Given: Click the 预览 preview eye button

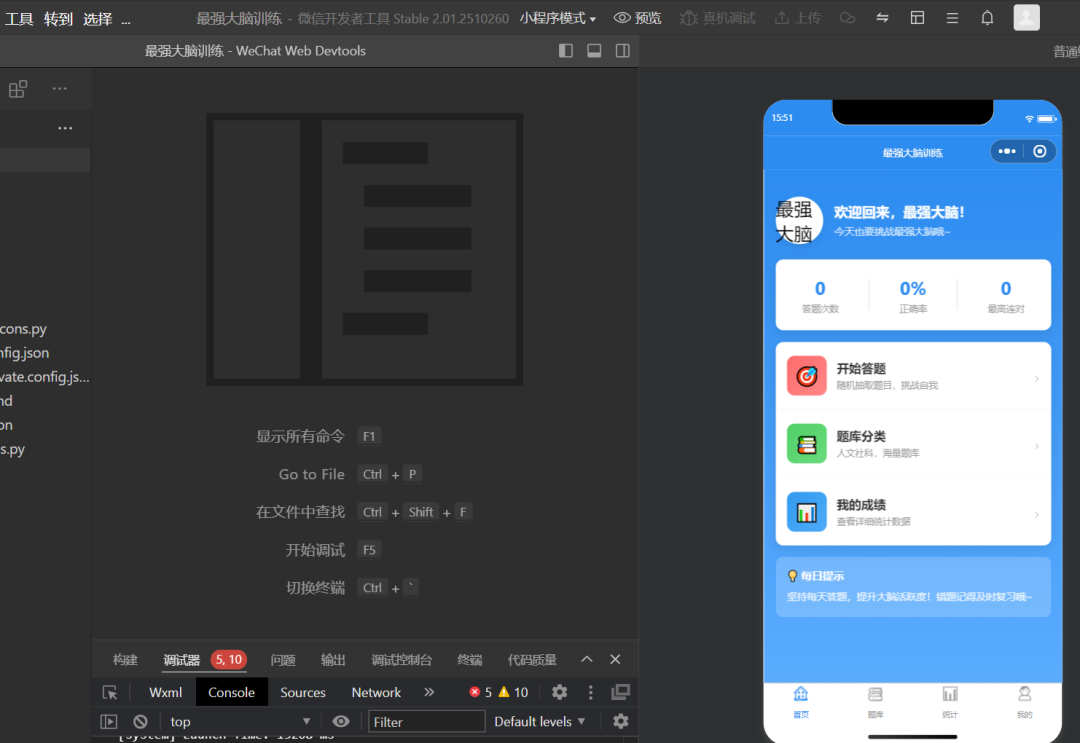Looking at the screenshot, I should point(637,18).
